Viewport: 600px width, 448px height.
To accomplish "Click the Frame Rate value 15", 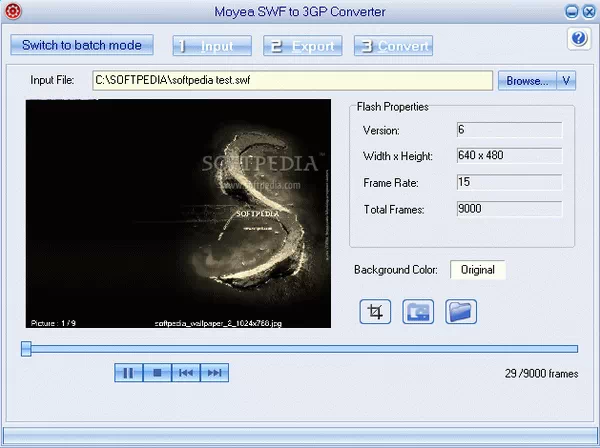I will pyautogui.click(x=464, y=182).
